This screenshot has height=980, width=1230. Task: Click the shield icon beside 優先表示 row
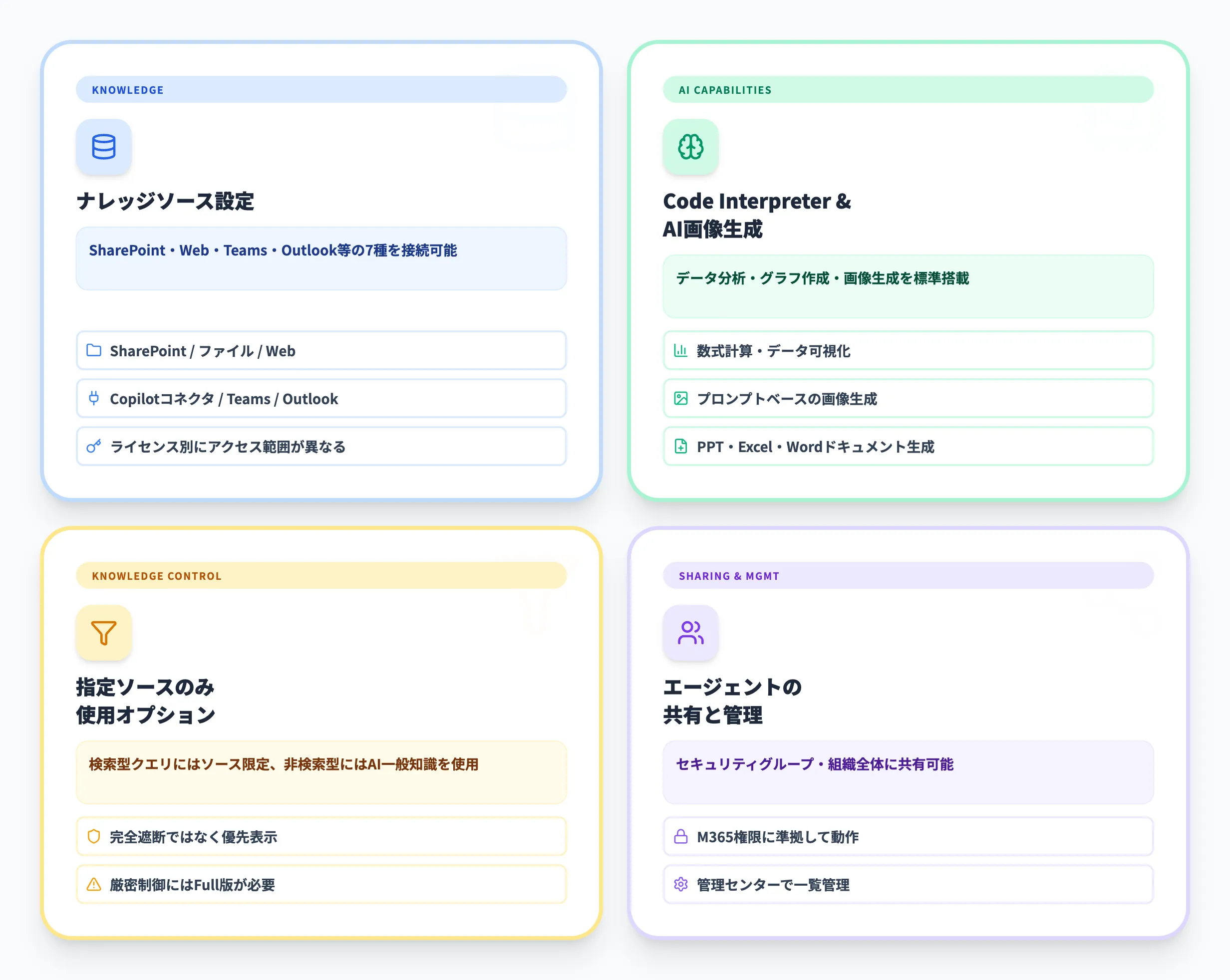point(93,836)
